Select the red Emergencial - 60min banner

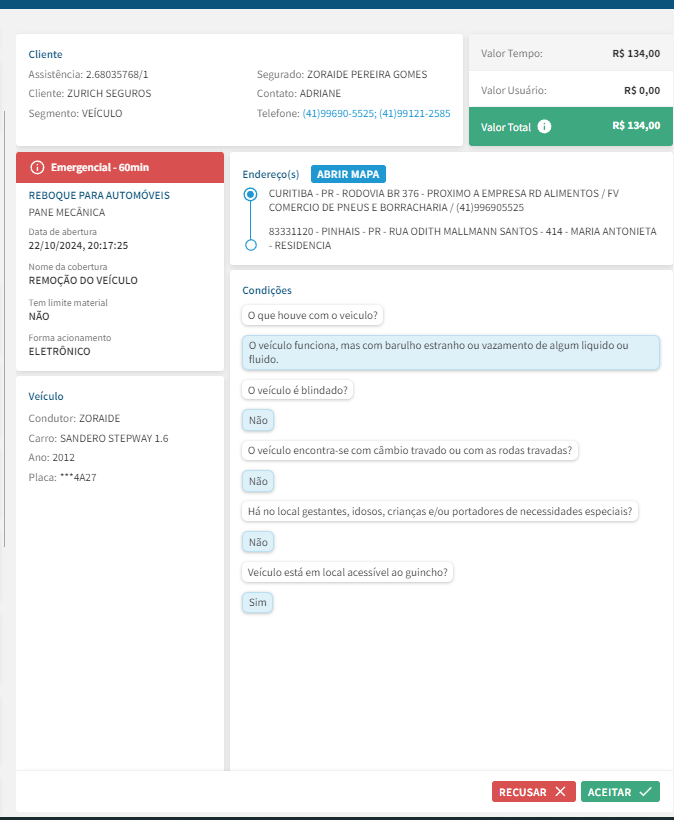[x=120, y=167]
